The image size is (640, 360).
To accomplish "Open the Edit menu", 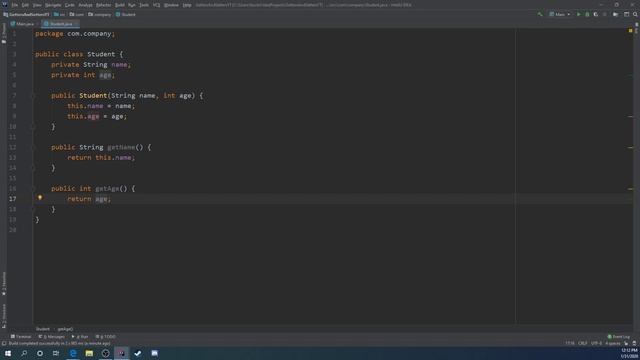I will tap(25, 5).
